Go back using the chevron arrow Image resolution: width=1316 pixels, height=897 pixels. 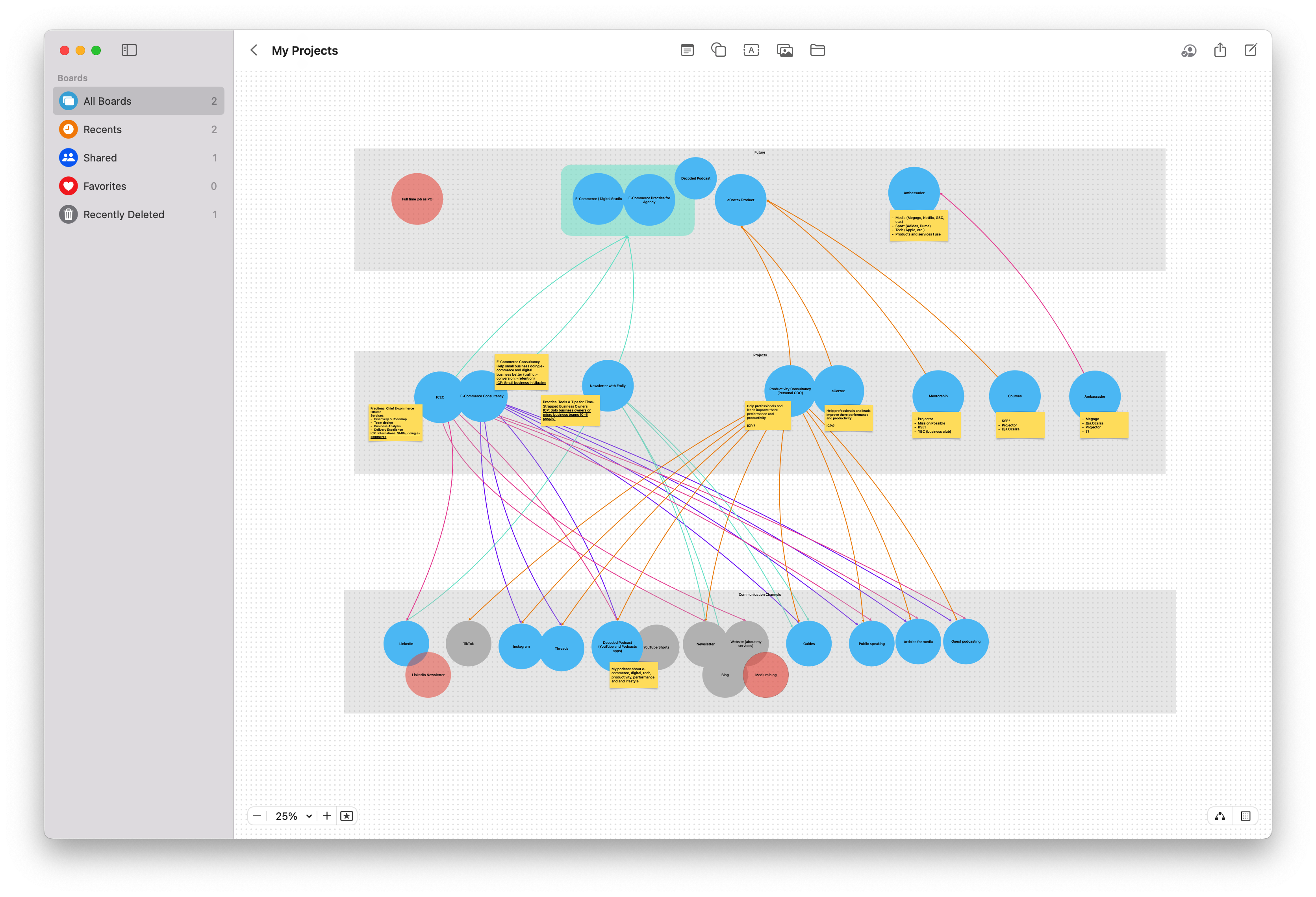[254, 50]
